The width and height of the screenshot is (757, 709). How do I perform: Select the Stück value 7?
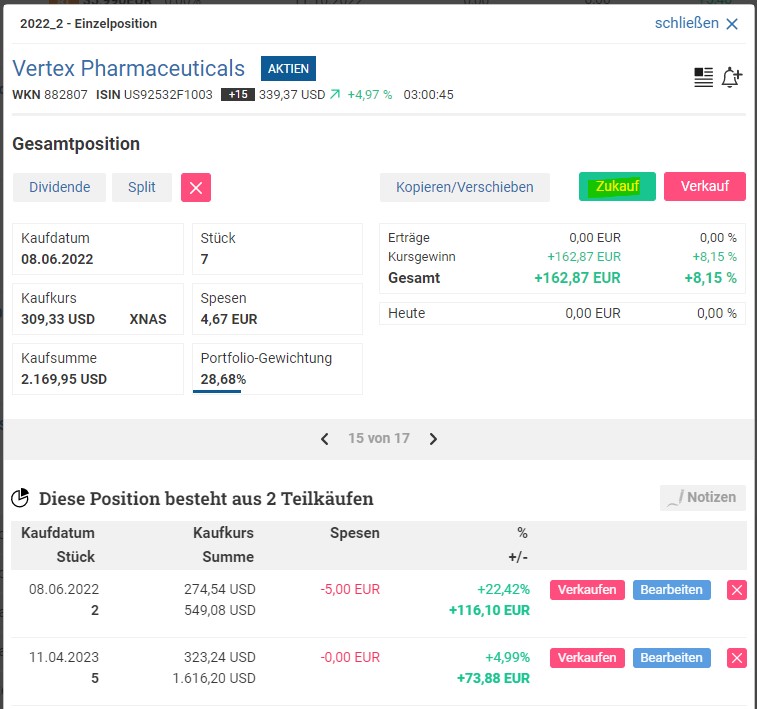[205, 259]
